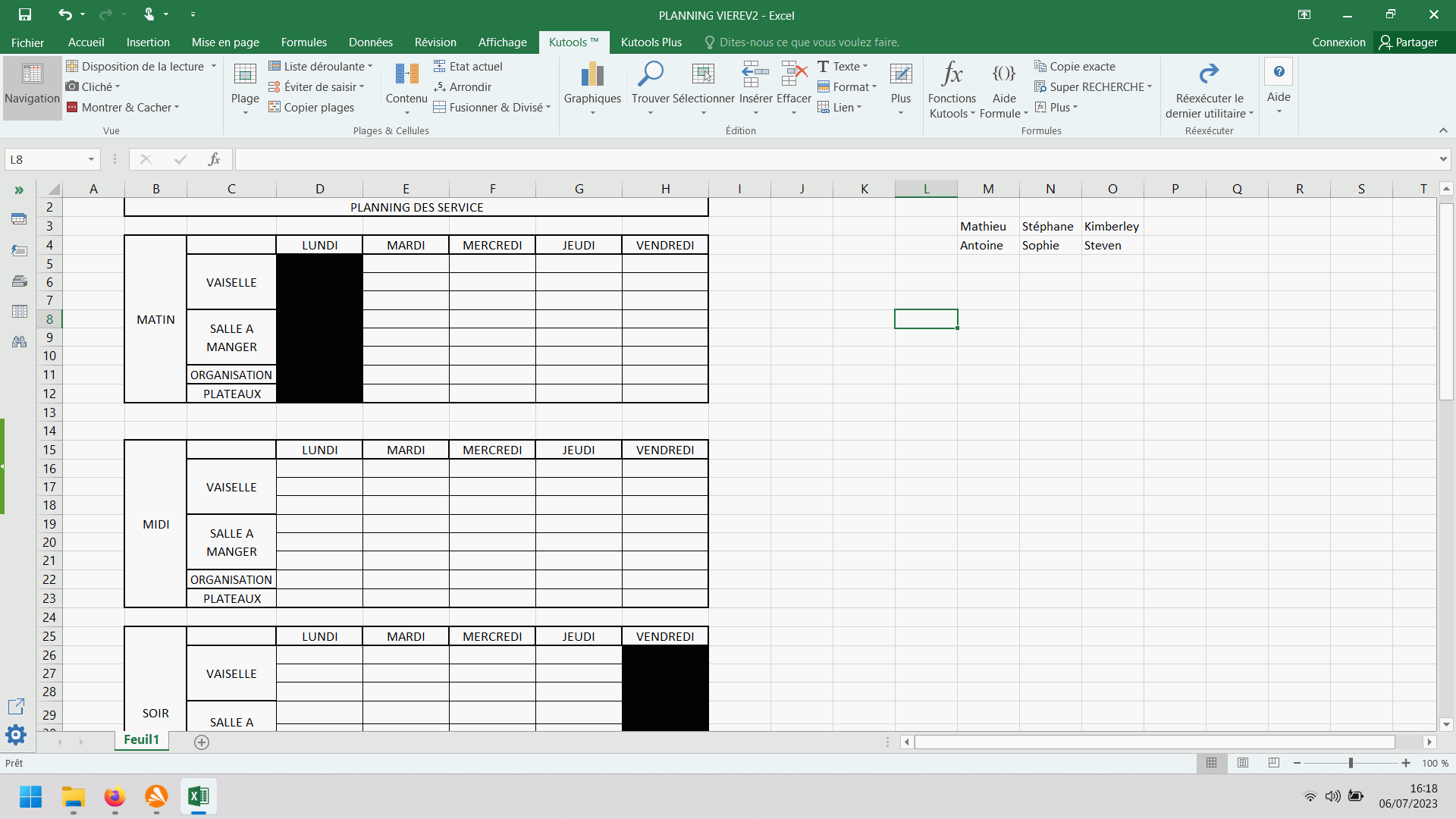
Task: Toggle Page Break Preview view
Action: tap(1273, 763)
